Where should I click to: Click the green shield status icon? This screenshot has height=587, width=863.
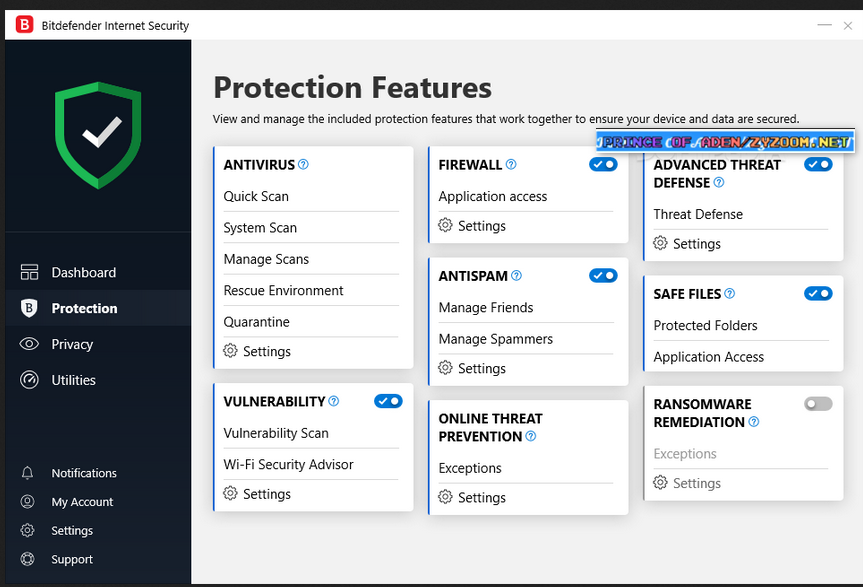pos(98,135)
